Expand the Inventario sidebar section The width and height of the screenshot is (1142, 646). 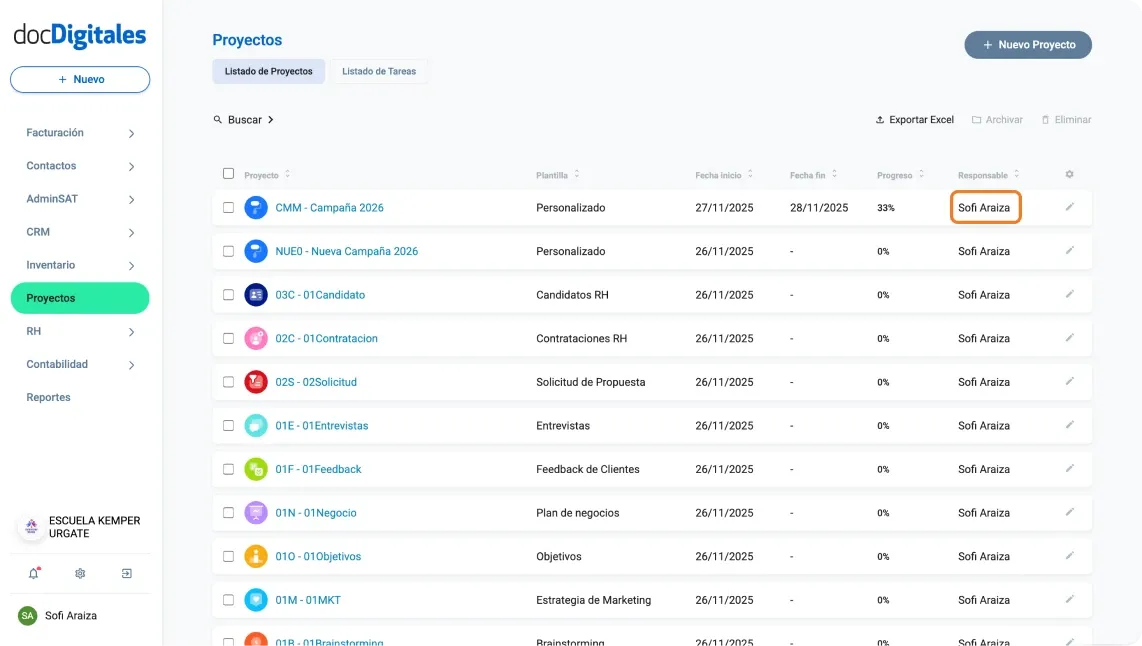pyautogui.click(x=131, y=266)
